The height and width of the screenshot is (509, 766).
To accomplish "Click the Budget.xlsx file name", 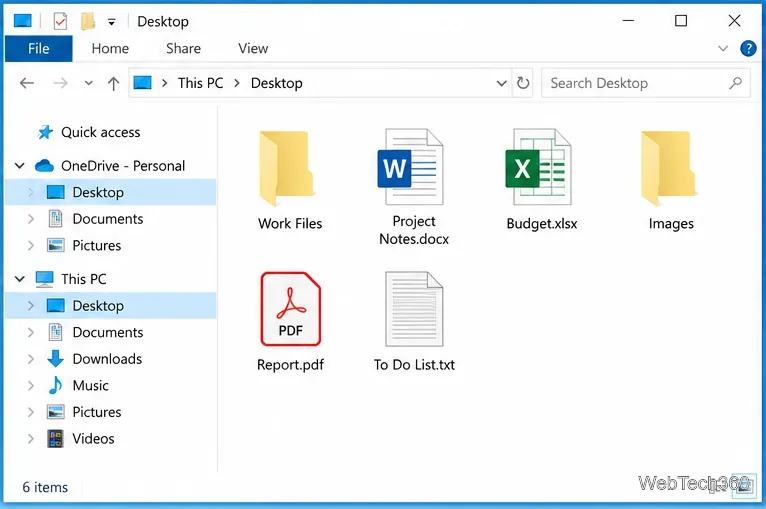I will coord(542,223).
